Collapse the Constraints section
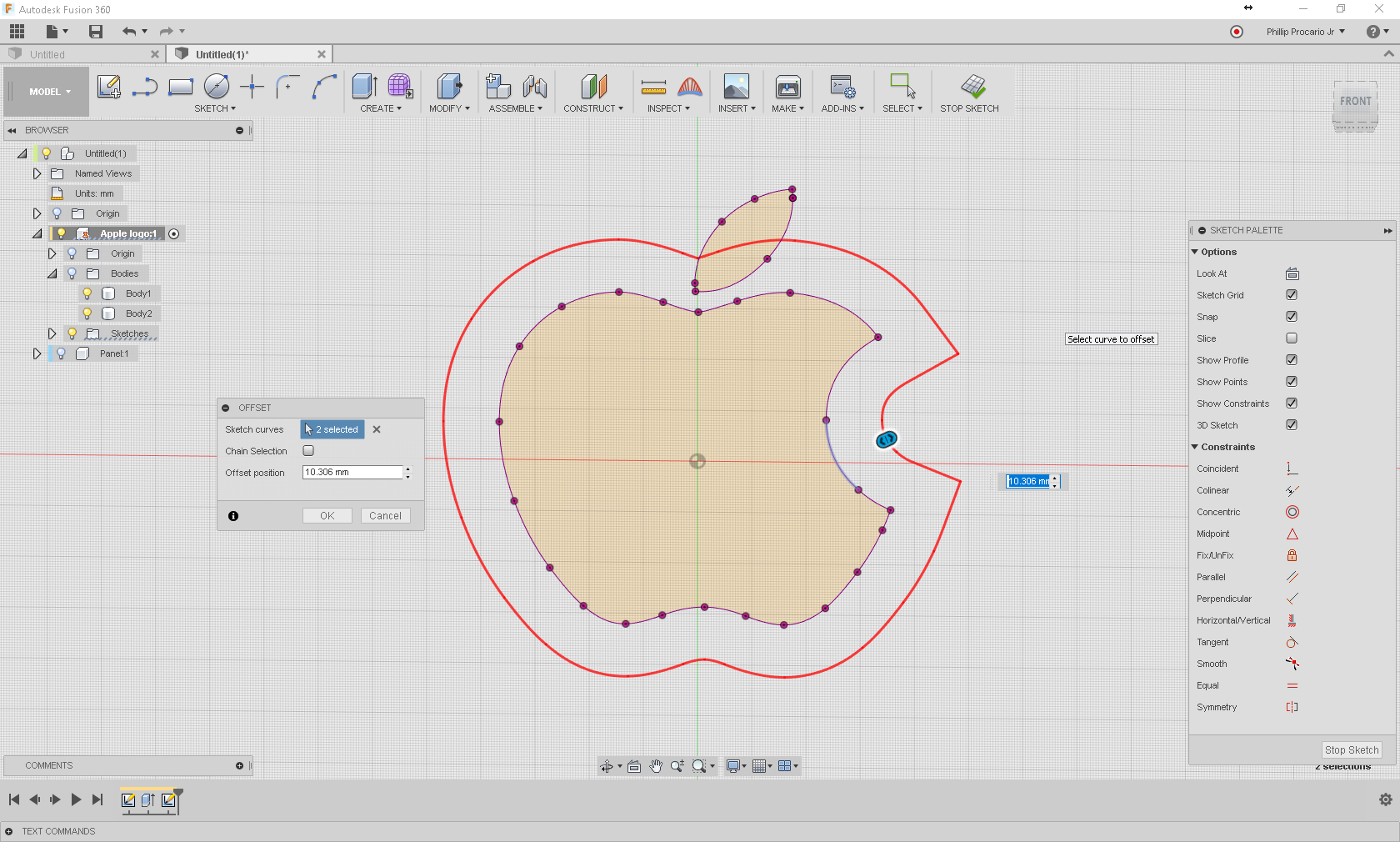1400x842 pixels. [x=1195, y=447]
